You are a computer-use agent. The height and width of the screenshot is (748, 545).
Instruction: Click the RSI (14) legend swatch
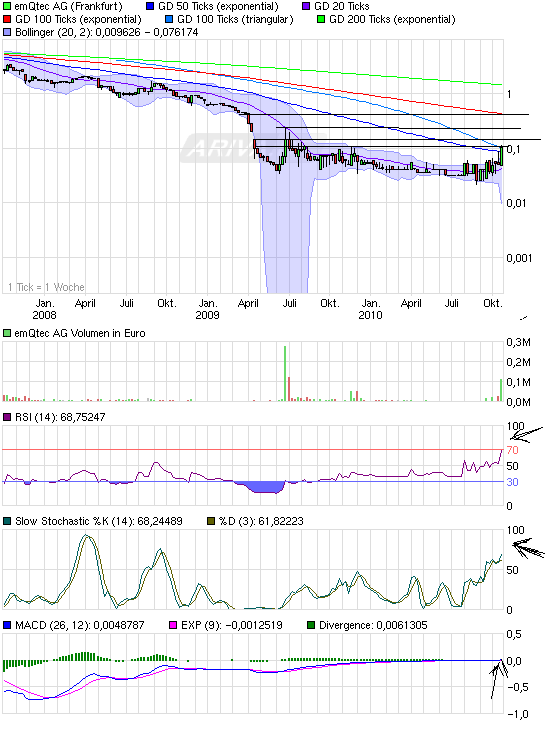pos(7,417)
